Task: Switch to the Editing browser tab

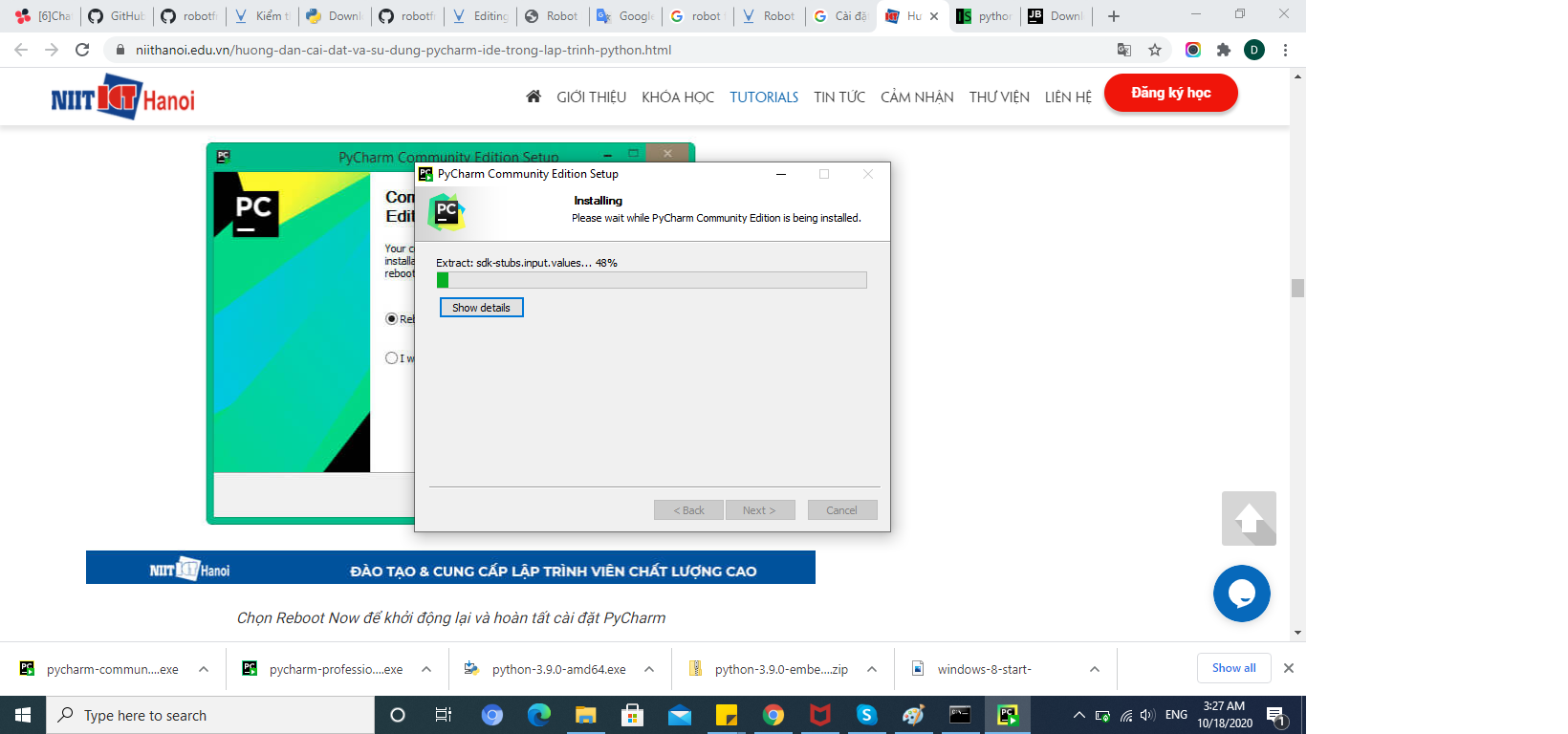Action: [481, 16]
